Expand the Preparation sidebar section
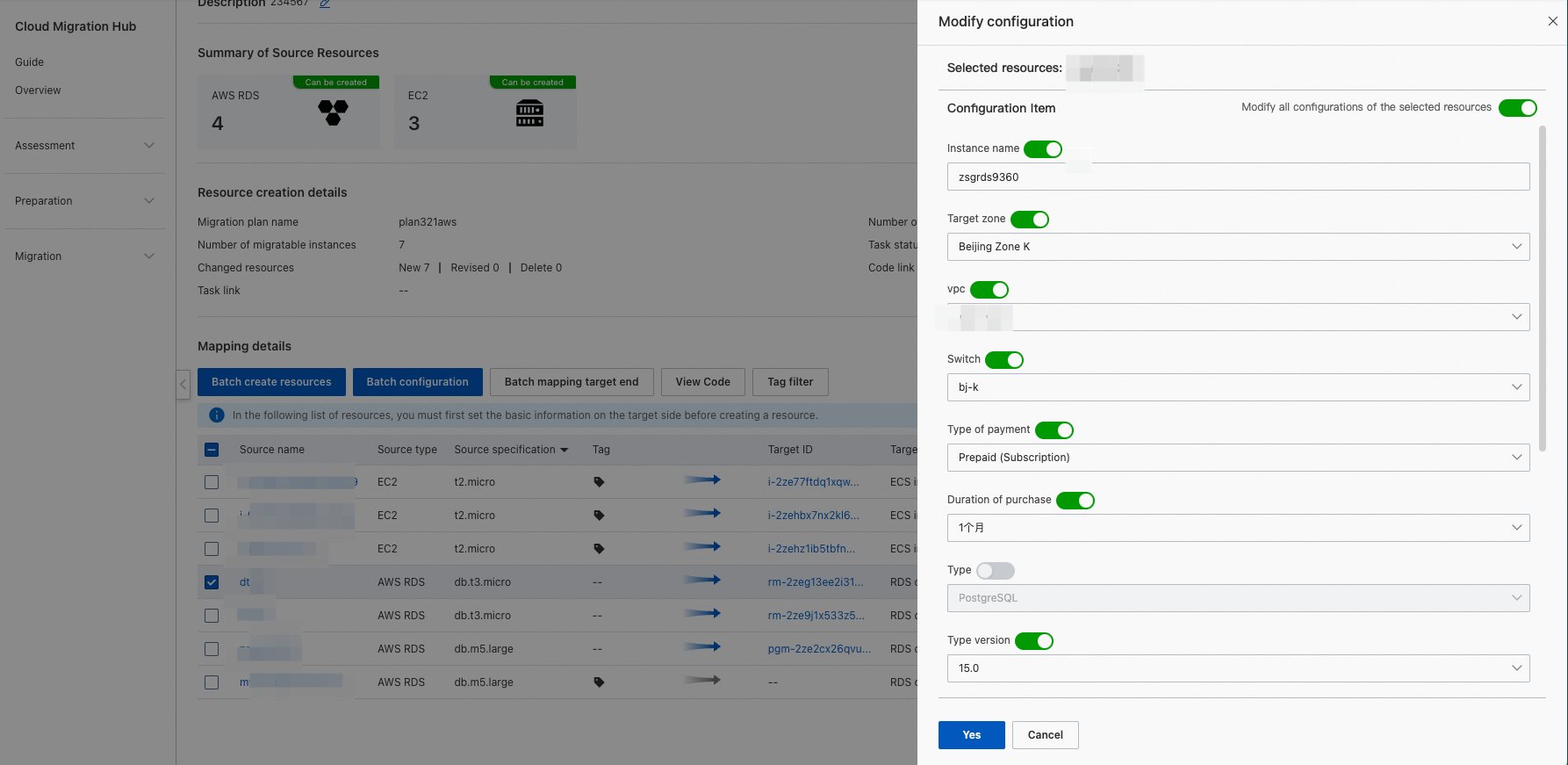The image size is (1568, 765). point(84,201)
